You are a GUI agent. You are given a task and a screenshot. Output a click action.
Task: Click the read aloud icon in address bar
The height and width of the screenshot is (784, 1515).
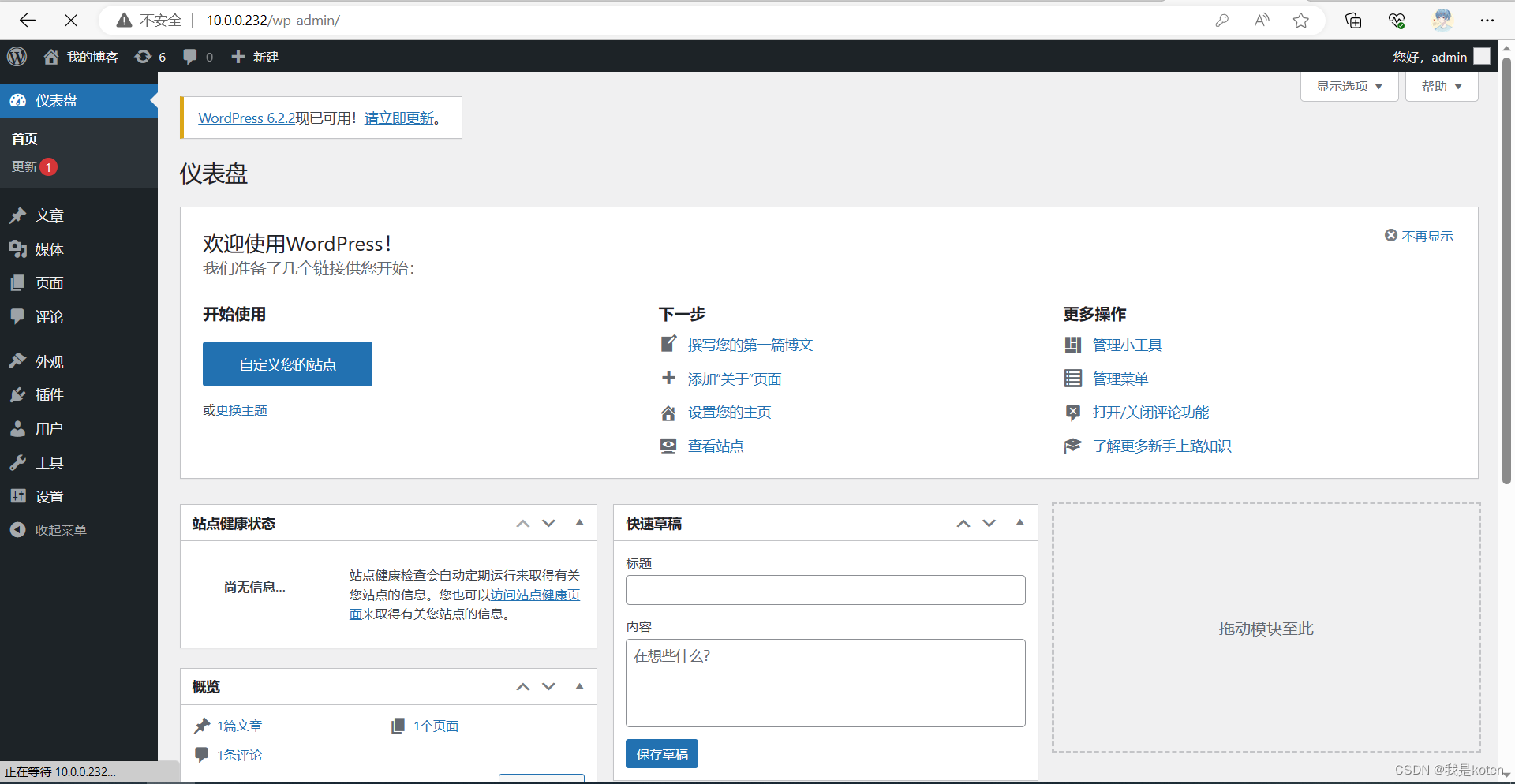click(1262, 21)
